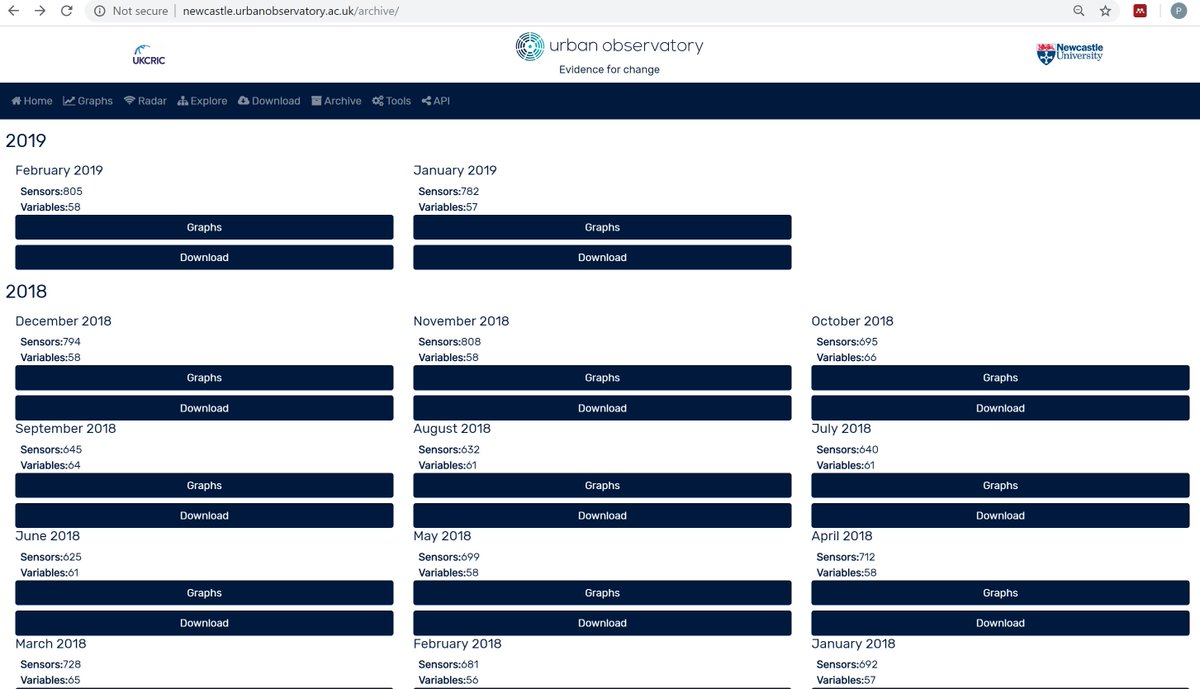The image size is (1200, 689).
Task: Click the zoom magnifier icon in address bar
Action: 1079,11
